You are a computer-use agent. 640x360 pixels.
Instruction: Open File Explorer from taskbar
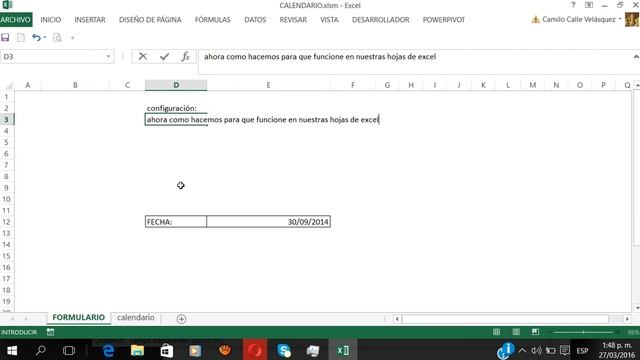(137, 350)
